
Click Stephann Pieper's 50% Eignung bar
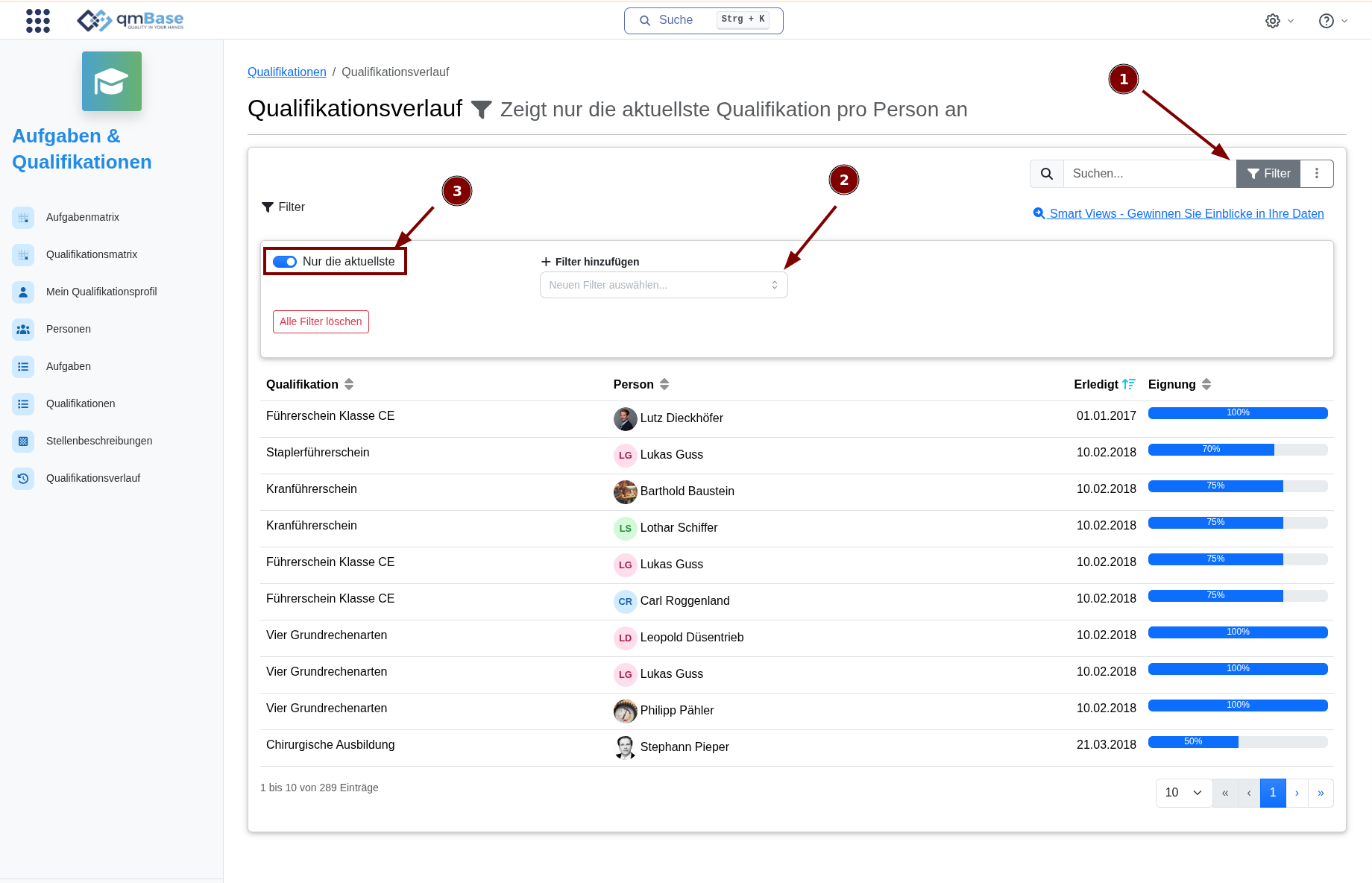click(1238, 742)
